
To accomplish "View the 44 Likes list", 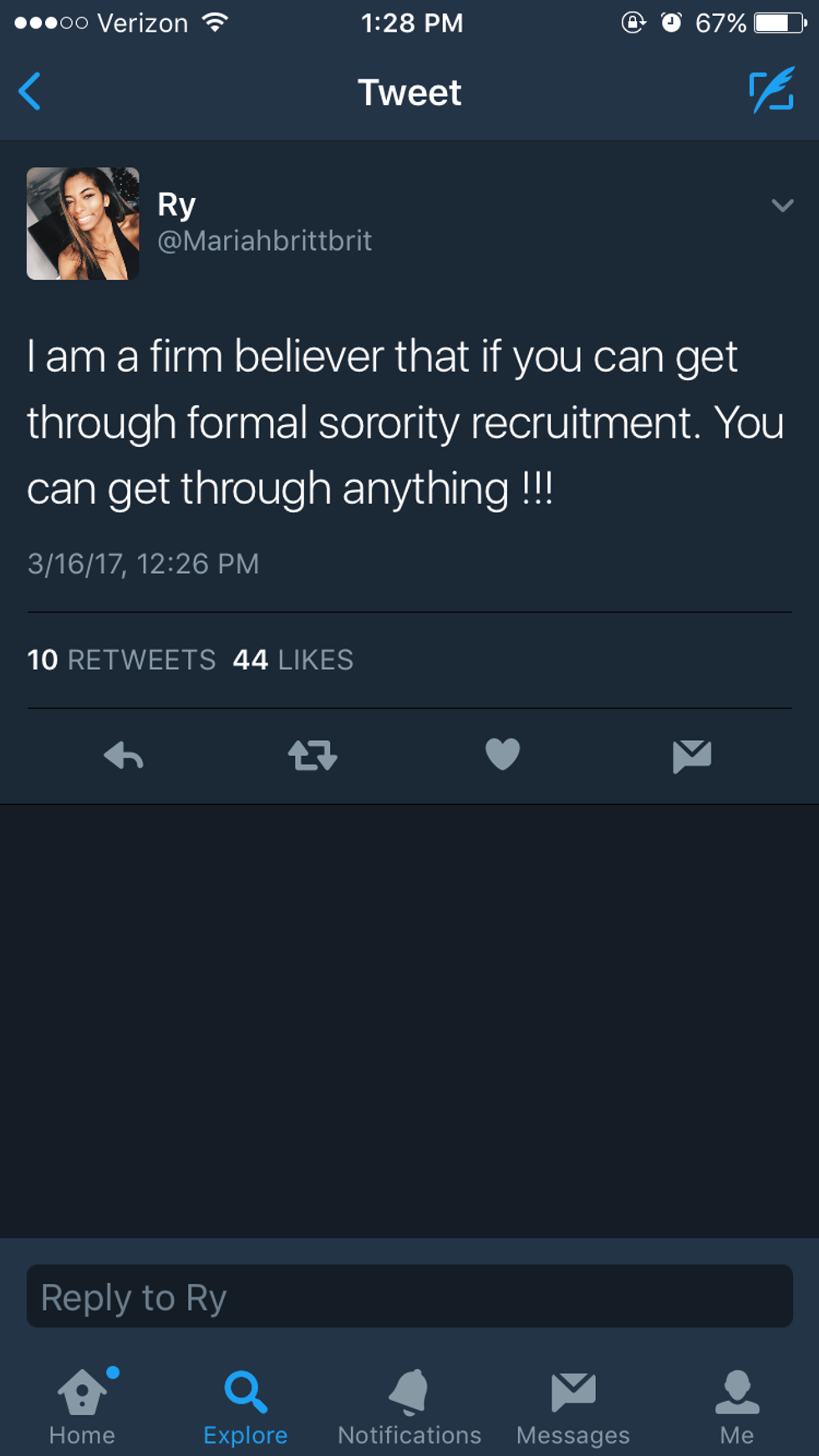I will [292, 660].
